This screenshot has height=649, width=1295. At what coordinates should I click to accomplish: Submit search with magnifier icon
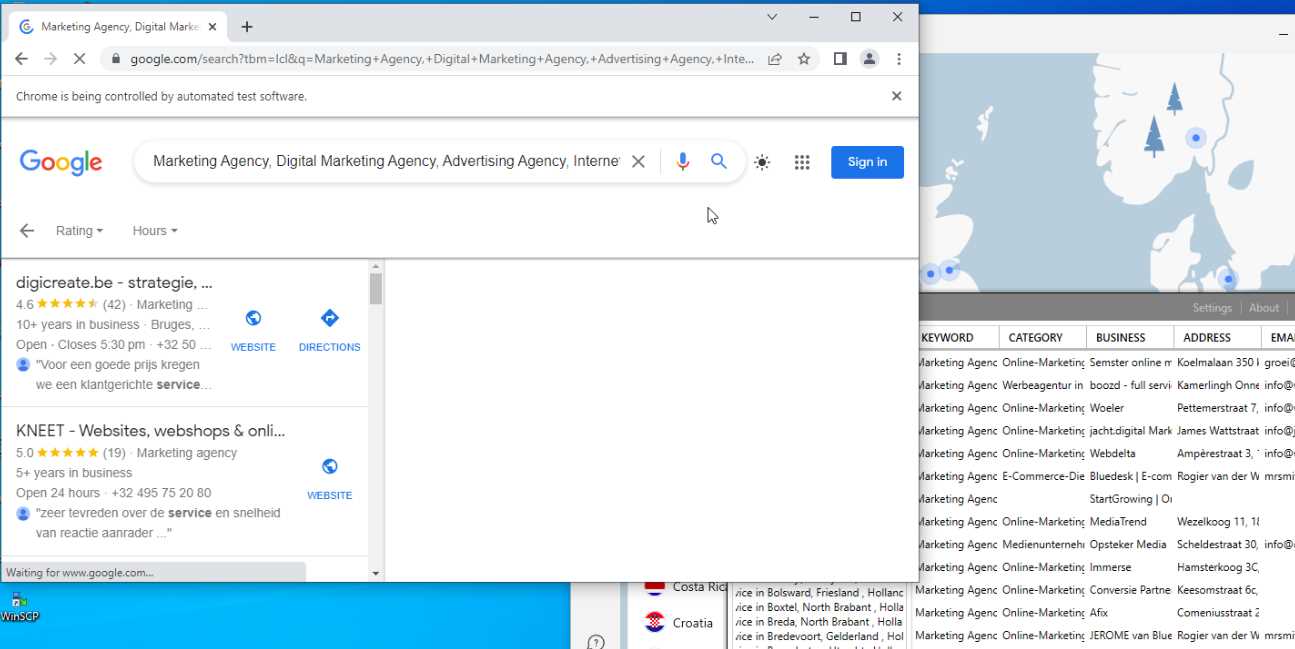tap(719, 161)
